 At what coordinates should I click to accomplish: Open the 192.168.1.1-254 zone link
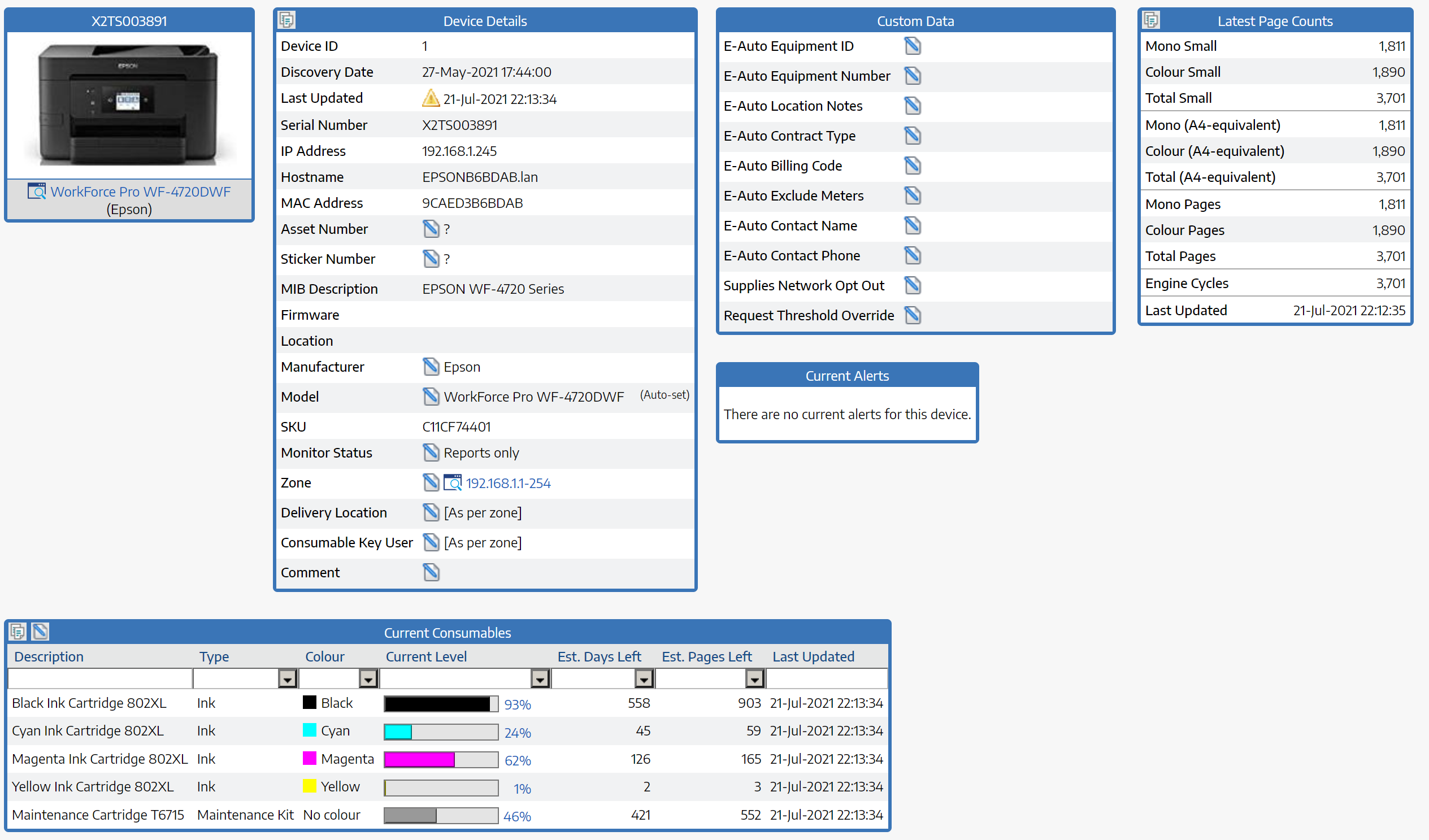click(x=508, y=484)
